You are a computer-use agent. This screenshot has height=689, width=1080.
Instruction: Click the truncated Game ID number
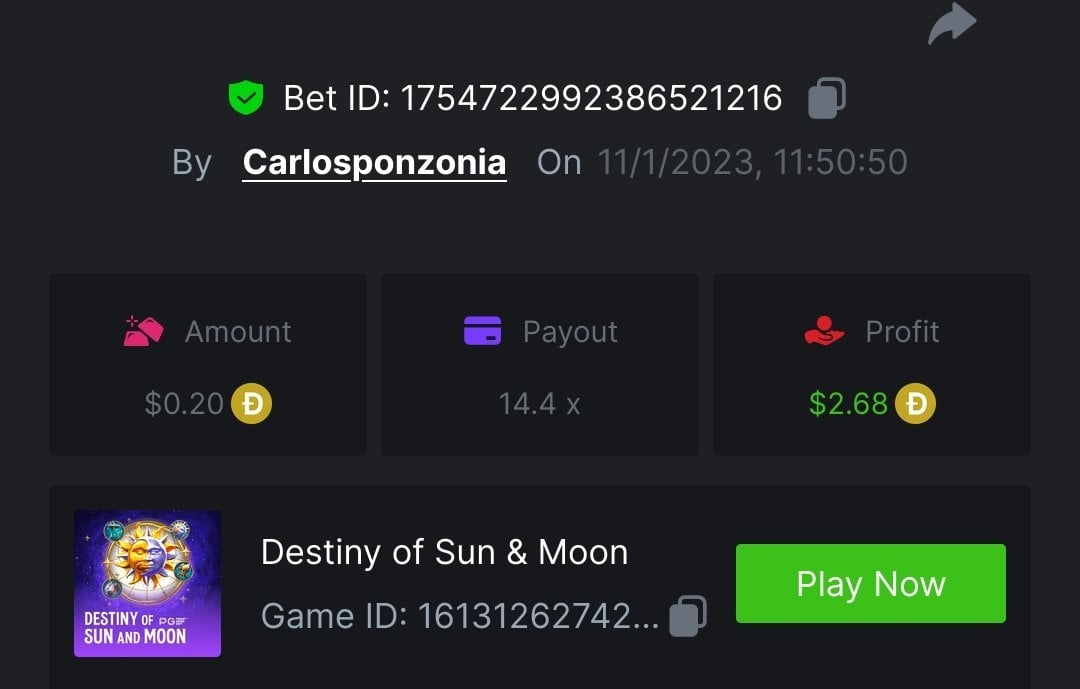pyautogui.click(x=538, y=616)
